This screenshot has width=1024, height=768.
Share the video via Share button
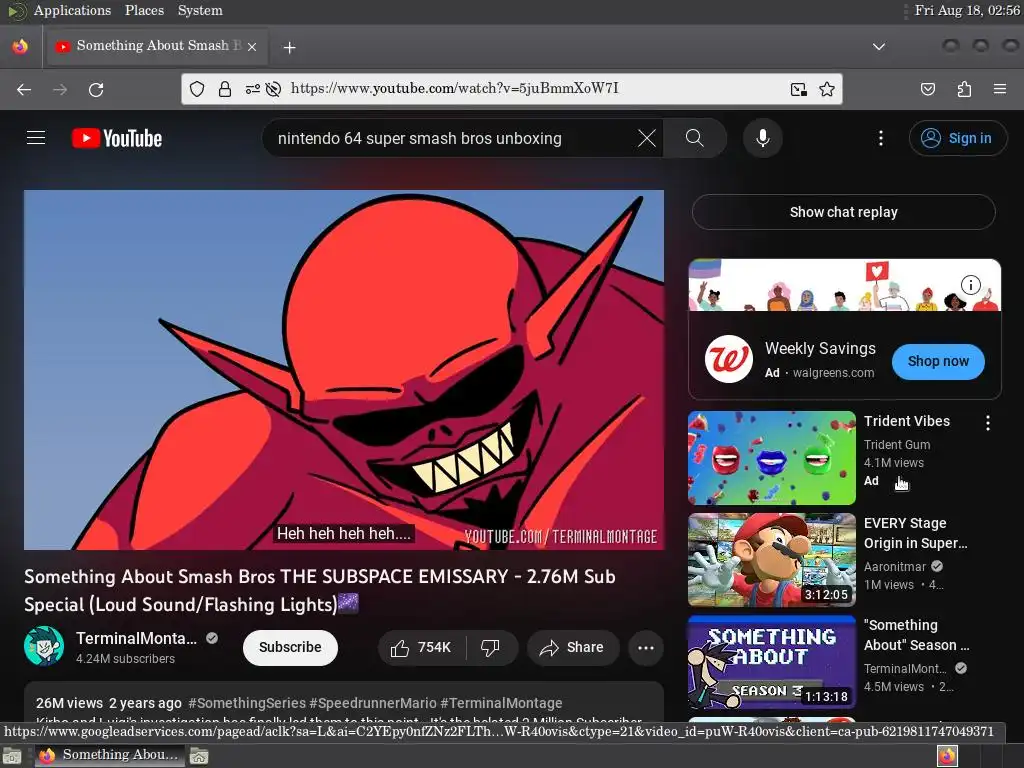tap(572, 647)
